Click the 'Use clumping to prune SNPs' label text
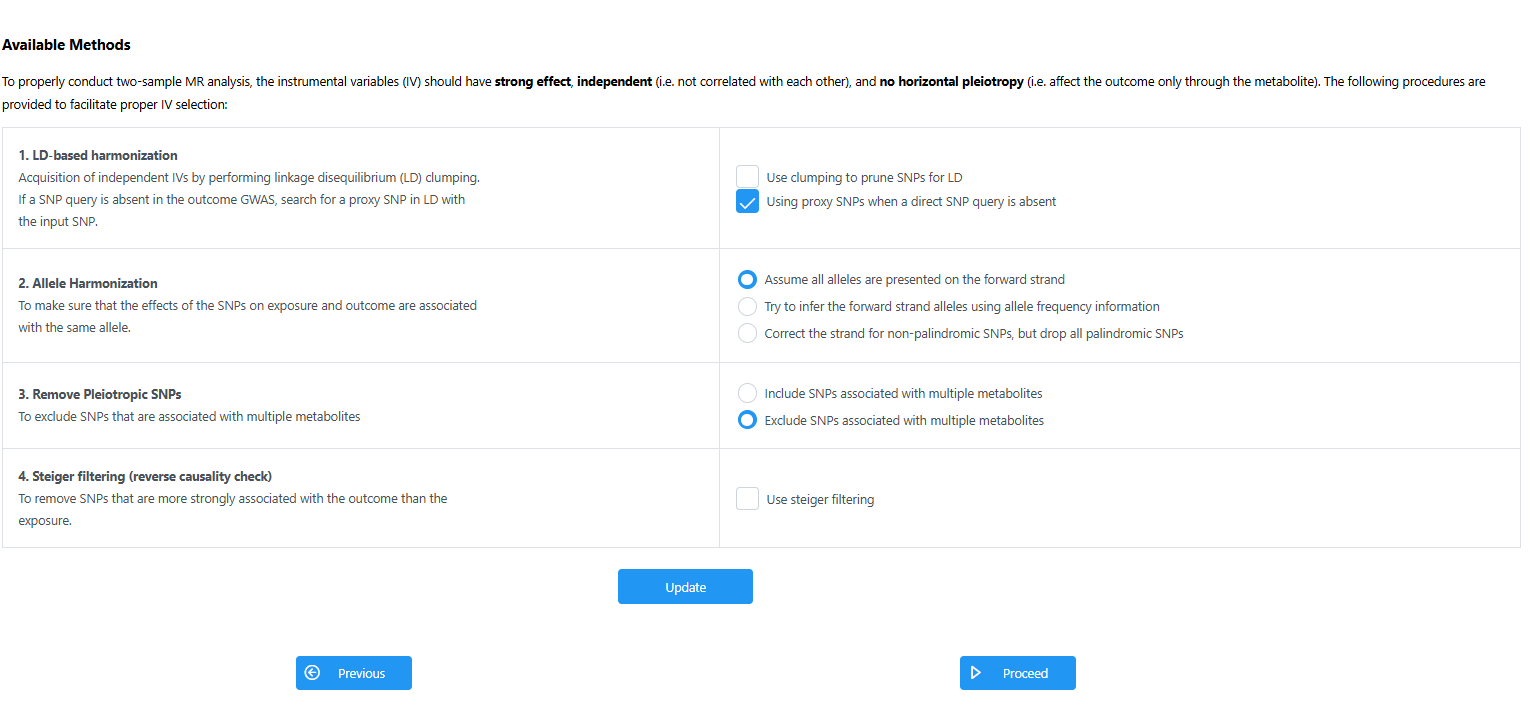Viewport: 1533px width, 714px height. [x=864, y=177]
